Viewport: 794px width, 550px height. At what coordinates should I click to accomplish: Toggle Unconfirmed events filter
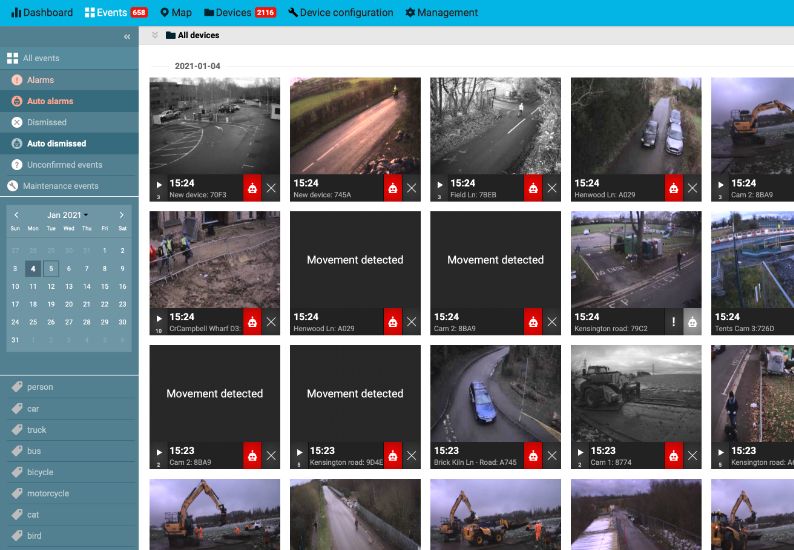[x=69, y=165]
